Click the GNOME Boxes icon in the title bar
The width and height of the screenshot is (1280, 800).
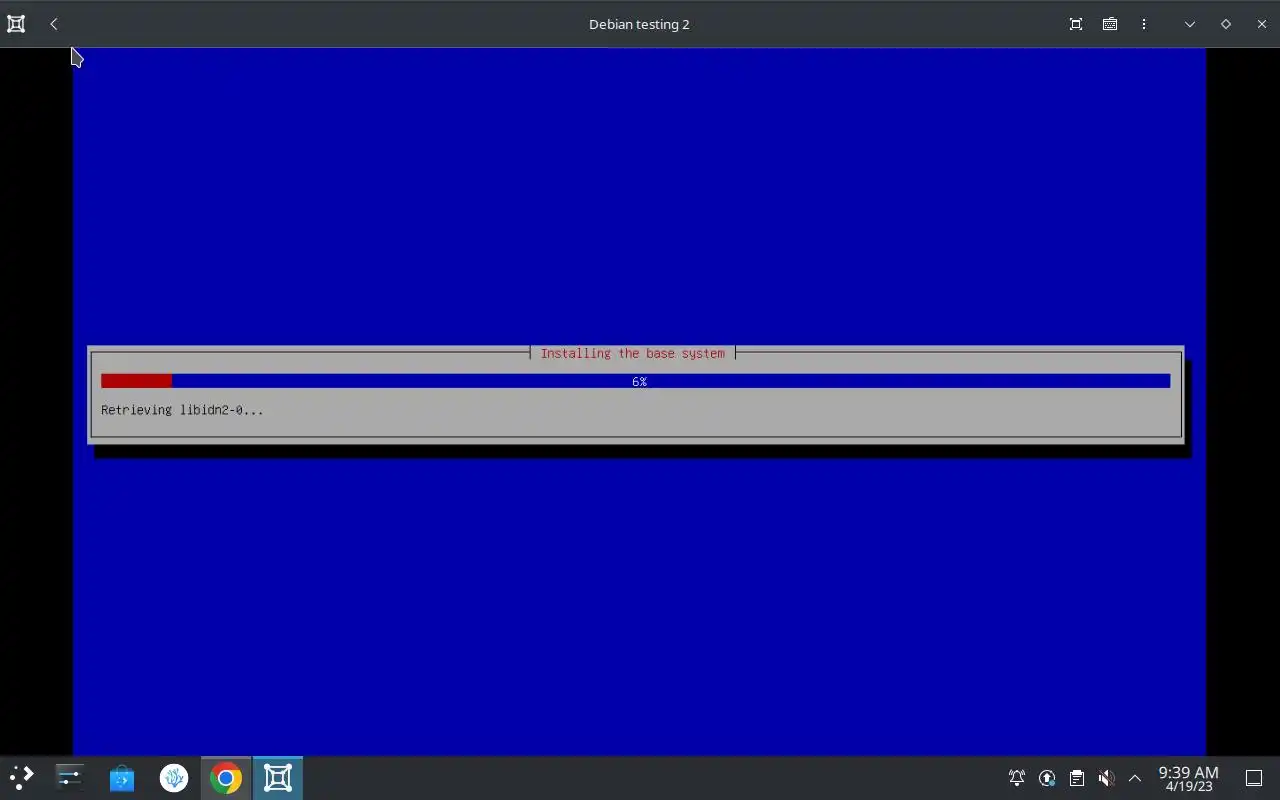click(x=16, y=24)
